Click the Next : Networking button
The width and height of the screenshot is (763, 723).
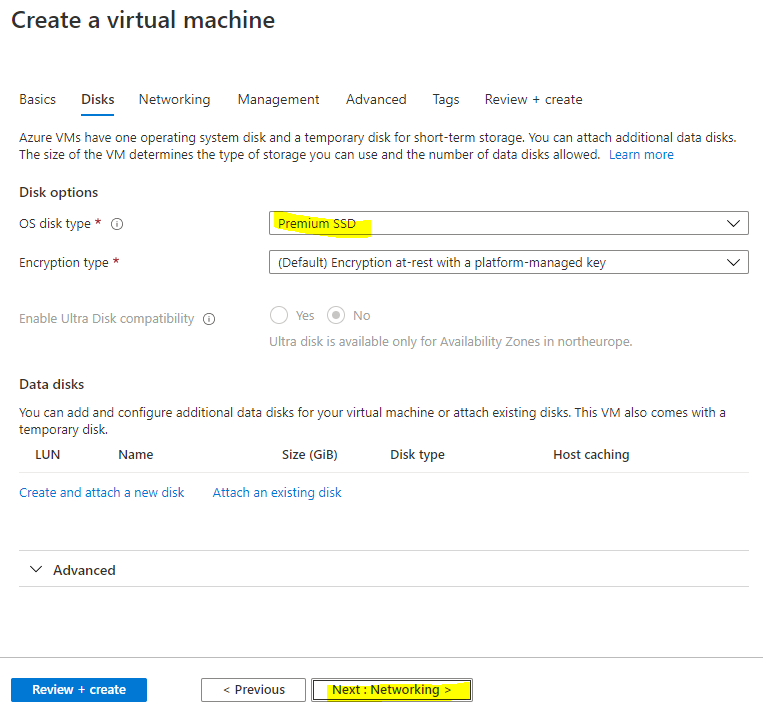391,690
